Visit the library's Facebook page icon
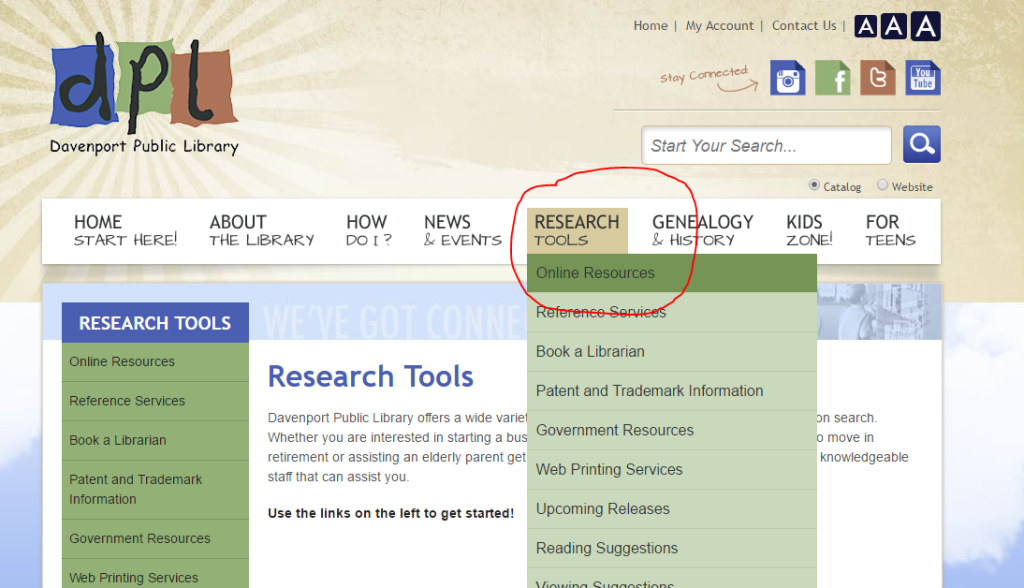Screen dimensions: 1024x588 click(833, 78)
